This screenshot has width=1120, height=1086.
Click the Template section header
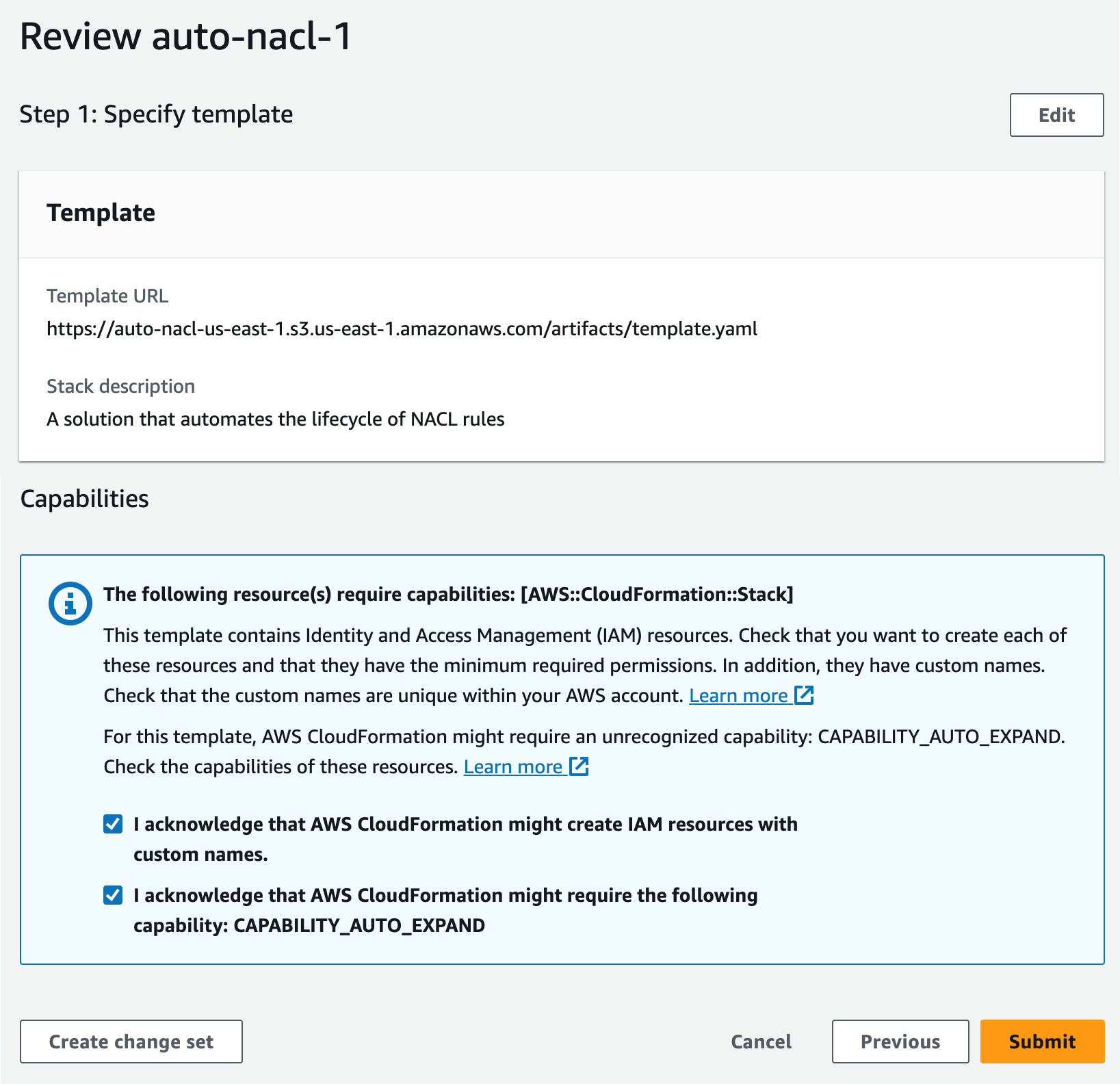click(x=101, y=212)
